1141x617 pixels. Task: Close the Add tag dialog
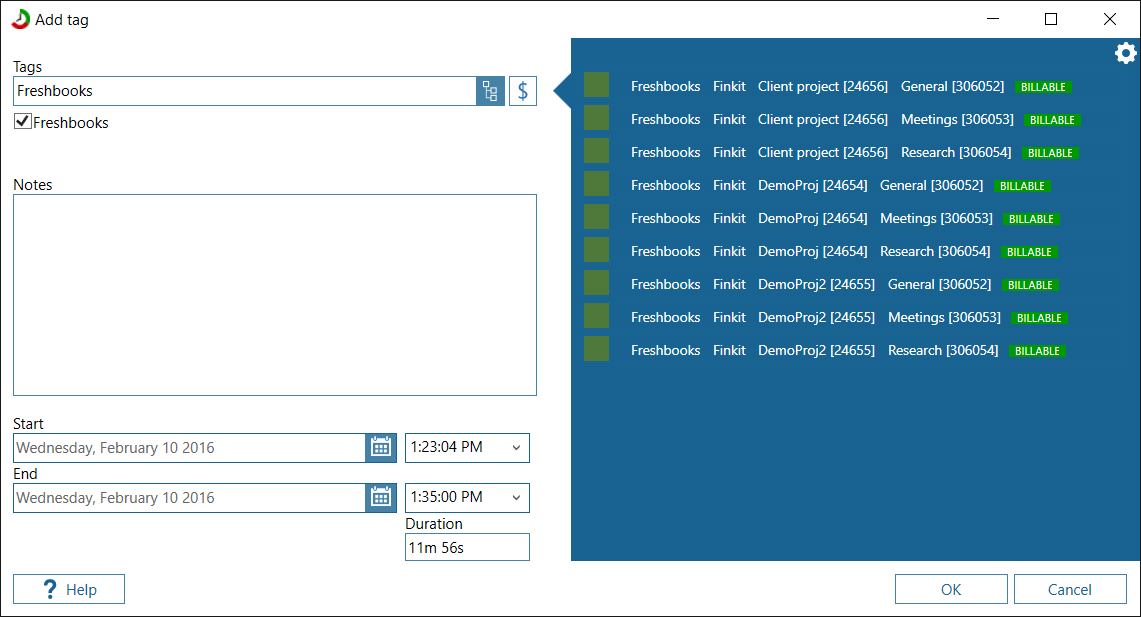point(1110,19)
